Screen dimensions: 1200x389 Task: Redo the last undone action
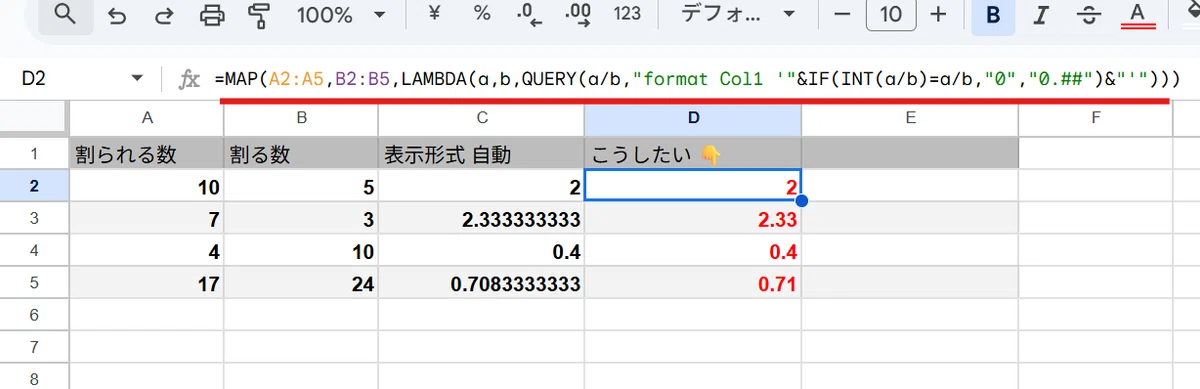coord(164,15)
